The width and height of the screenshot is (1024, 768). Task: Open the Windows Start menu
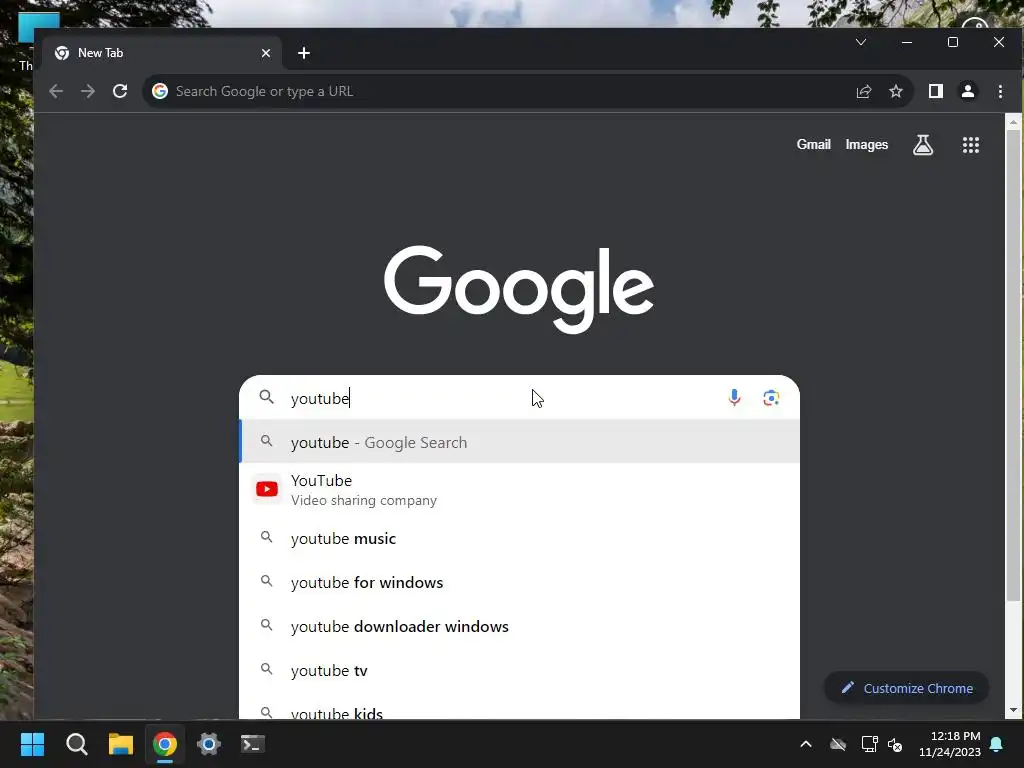coord(32,744)
